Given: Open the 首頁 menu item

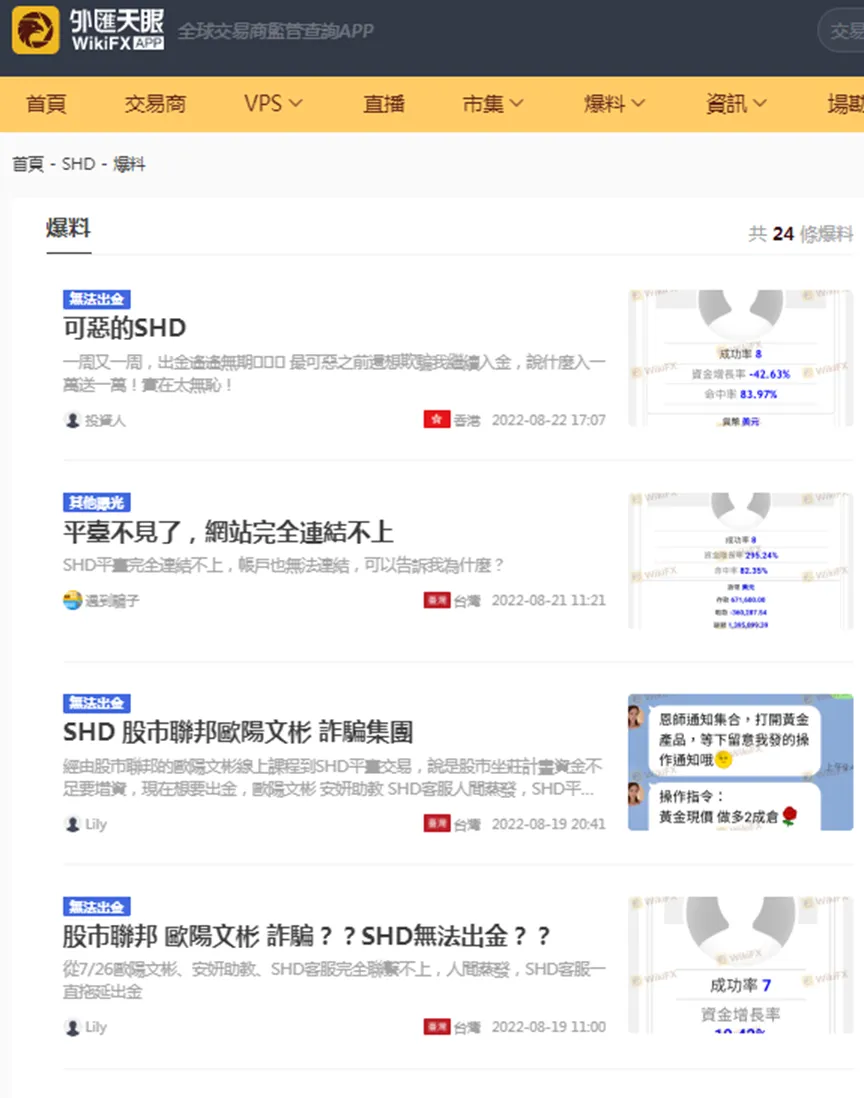Looking at the screenshot, I should coord(46,104).
